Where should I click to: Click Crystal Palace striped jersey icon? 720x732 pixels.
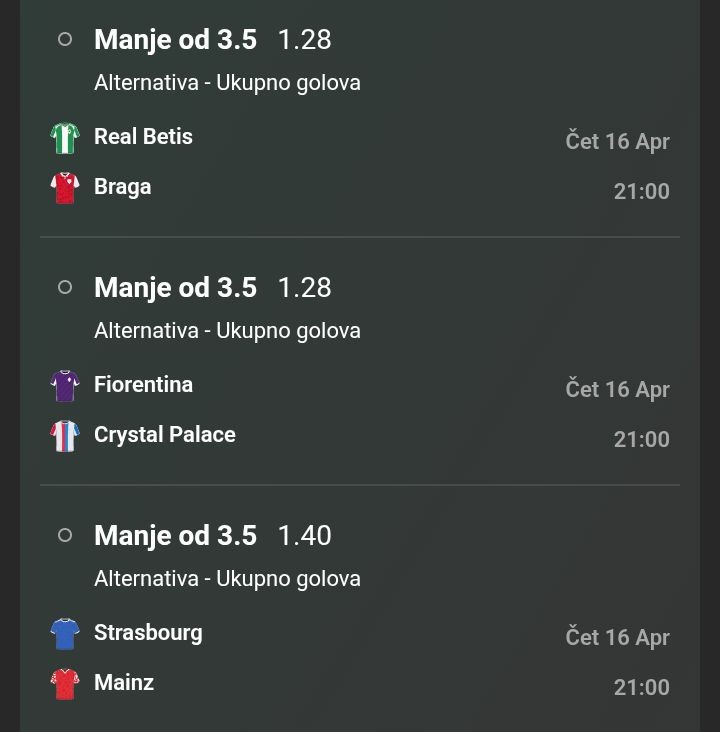[x=65, y=436]
